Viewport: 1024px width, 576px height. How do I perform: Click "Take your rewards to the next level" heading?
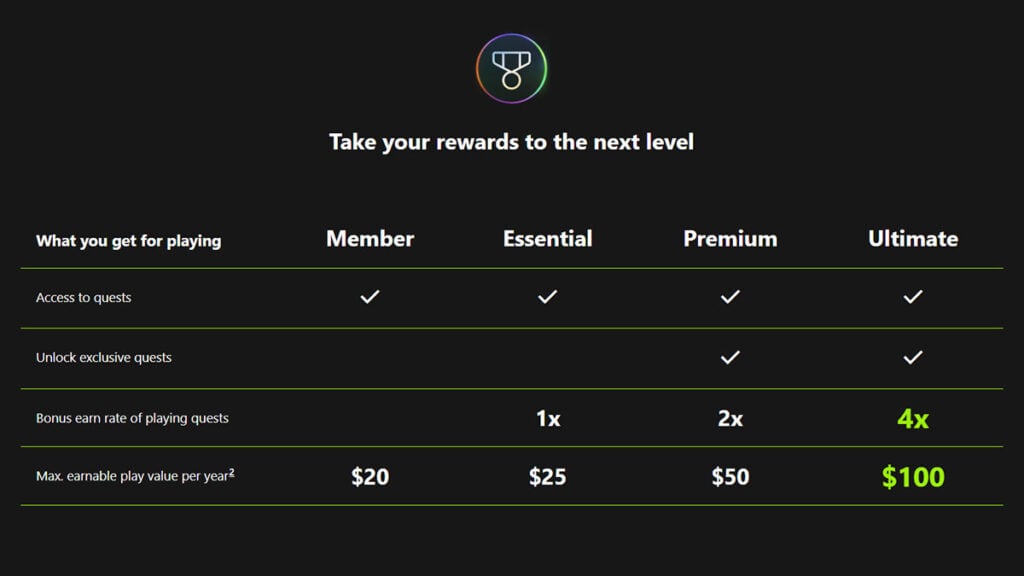511,142
